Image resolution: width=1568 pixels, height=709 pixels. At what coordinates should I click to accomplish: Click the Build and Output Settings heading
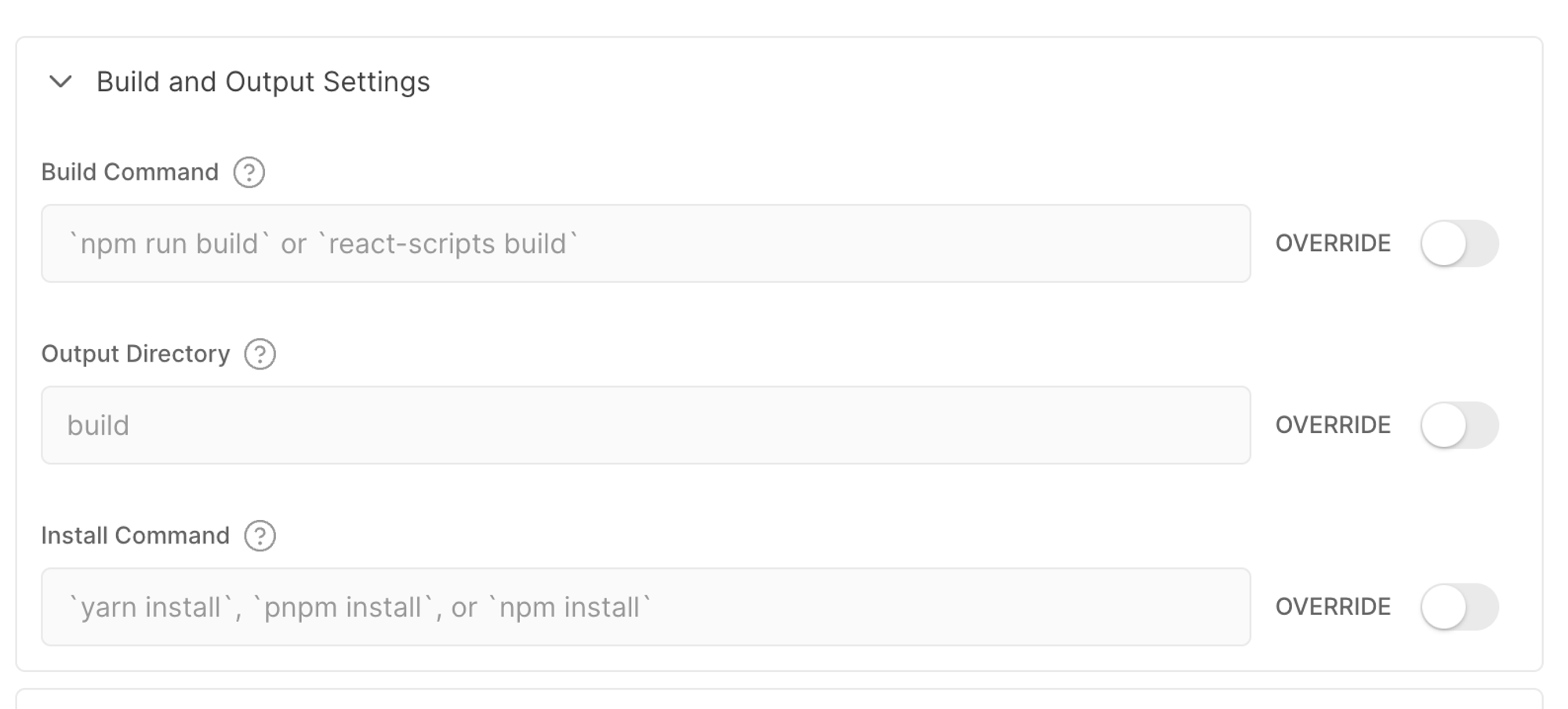pyautogui.click(x=263, y=82)
